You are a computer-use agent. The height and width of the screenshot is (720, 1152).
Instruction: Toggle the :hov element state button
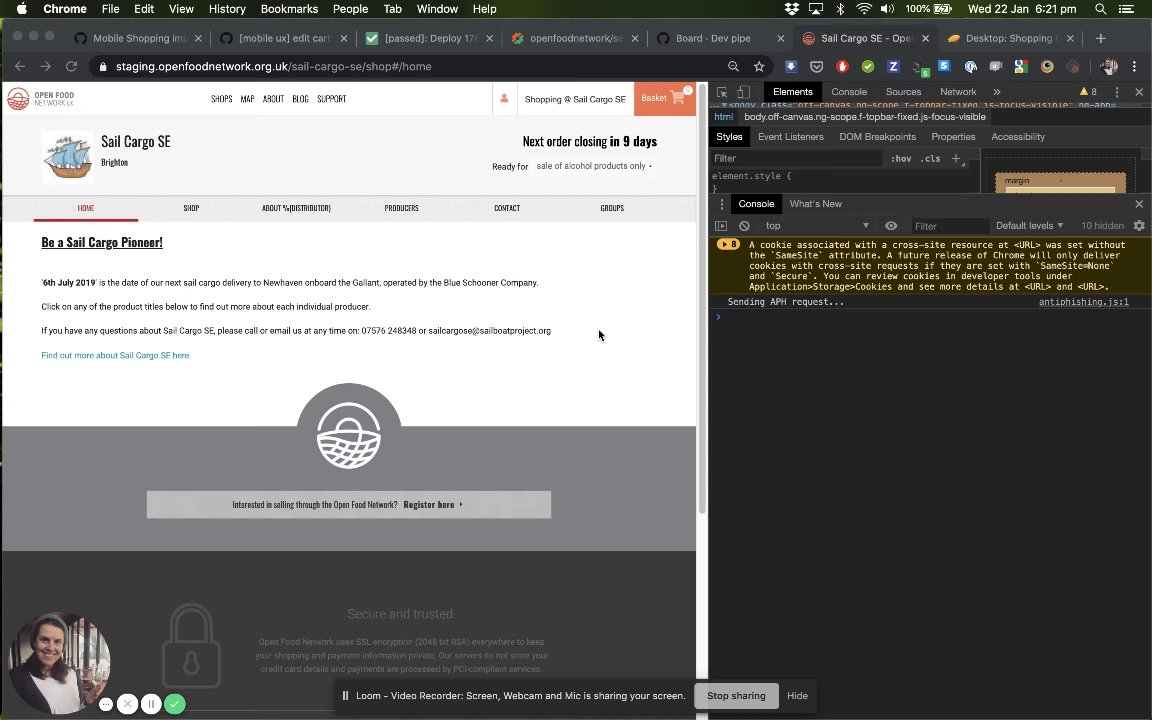pos(901,158)
